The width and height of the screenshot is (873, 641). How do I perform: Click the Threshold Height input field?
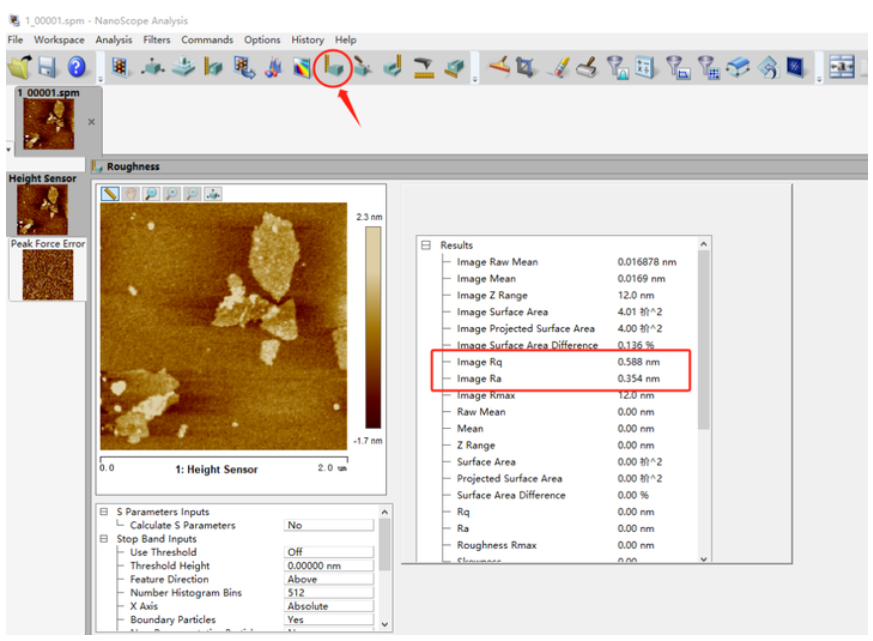click(329, 566)
